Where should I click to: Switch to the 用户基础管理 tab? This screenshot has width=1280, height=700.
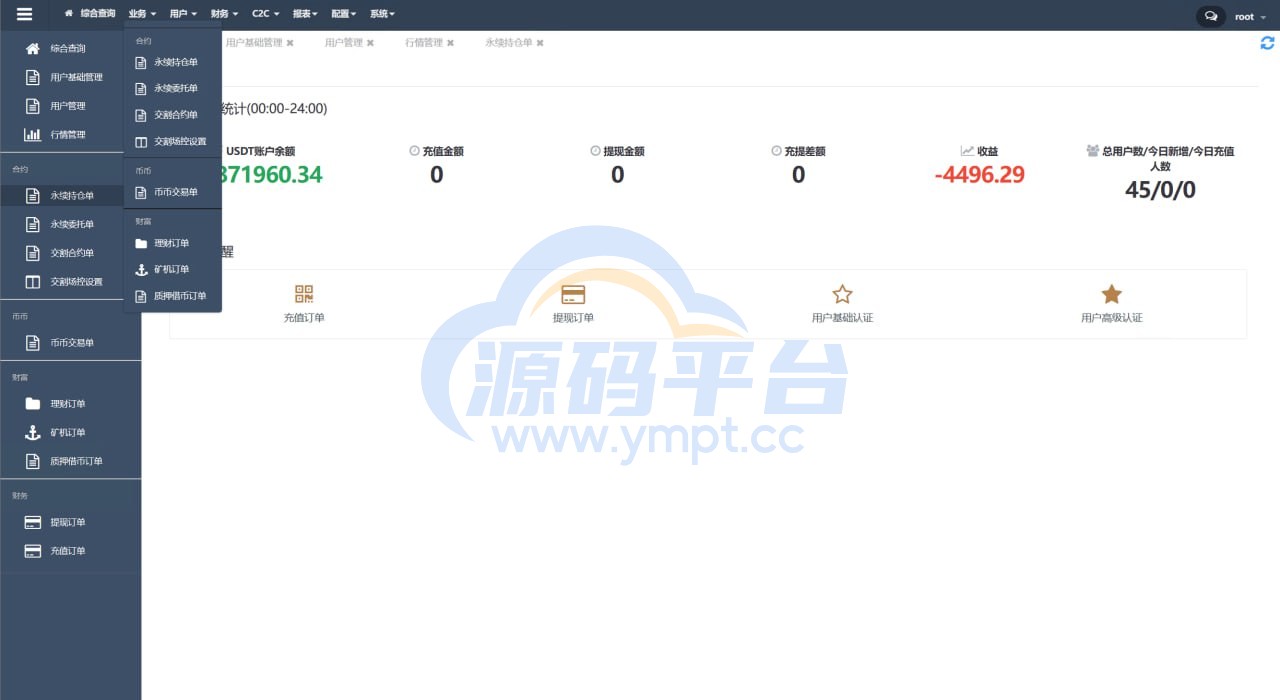[254, 43]
